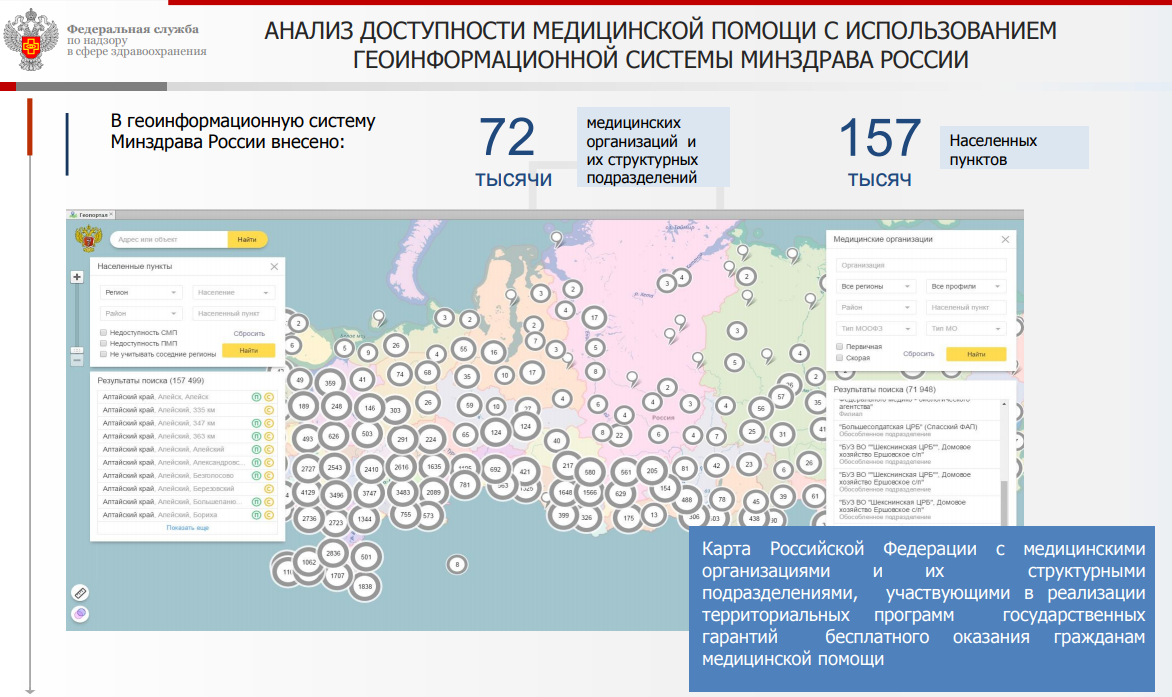The image size is (1172, 697).
Task: Click the coat of arms logo on map
Action: pyautogui.click(x=88, y=239)
